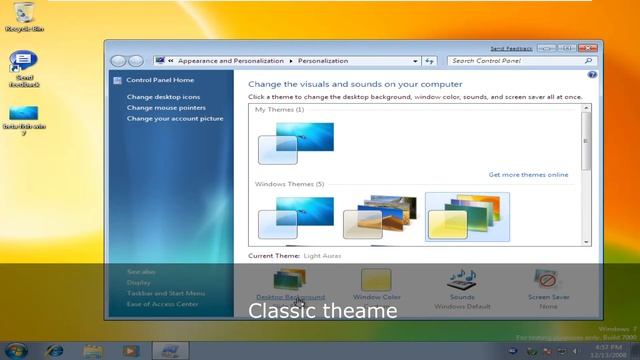
Task: Open Change desktop icons link
Action: [x=163, y=97]
